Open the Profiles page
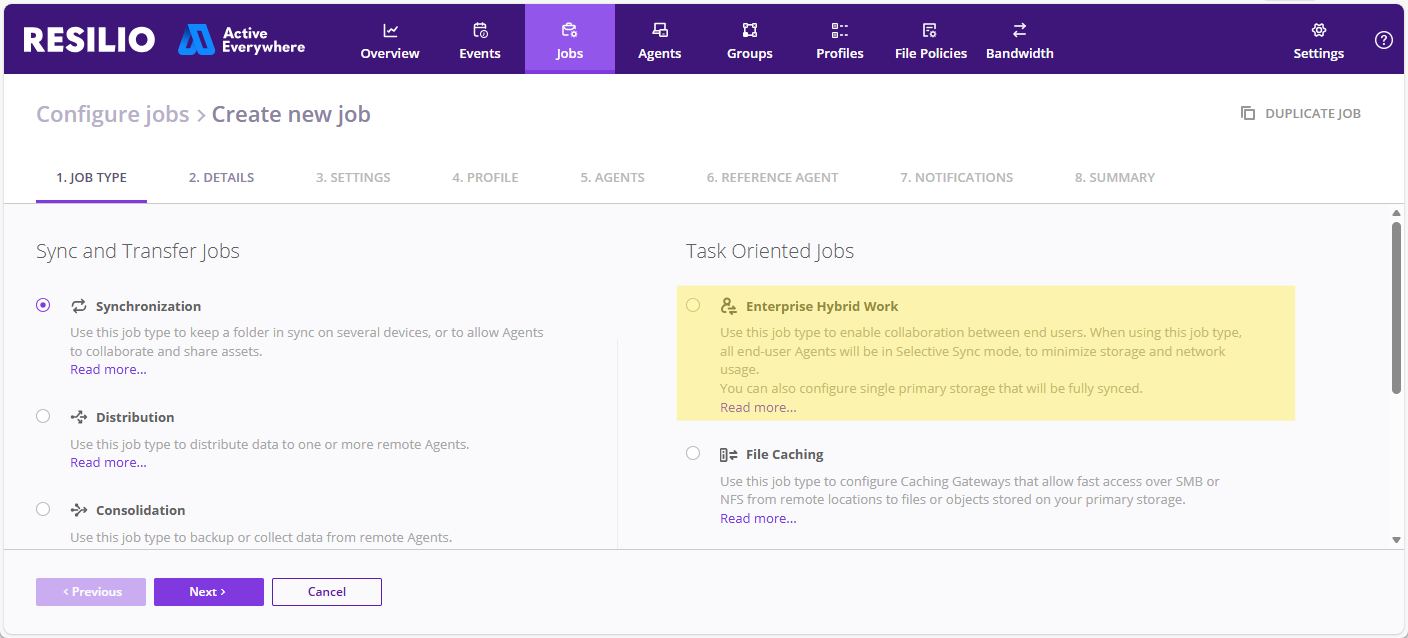The image size is (1408, 638). coord(840,39)
